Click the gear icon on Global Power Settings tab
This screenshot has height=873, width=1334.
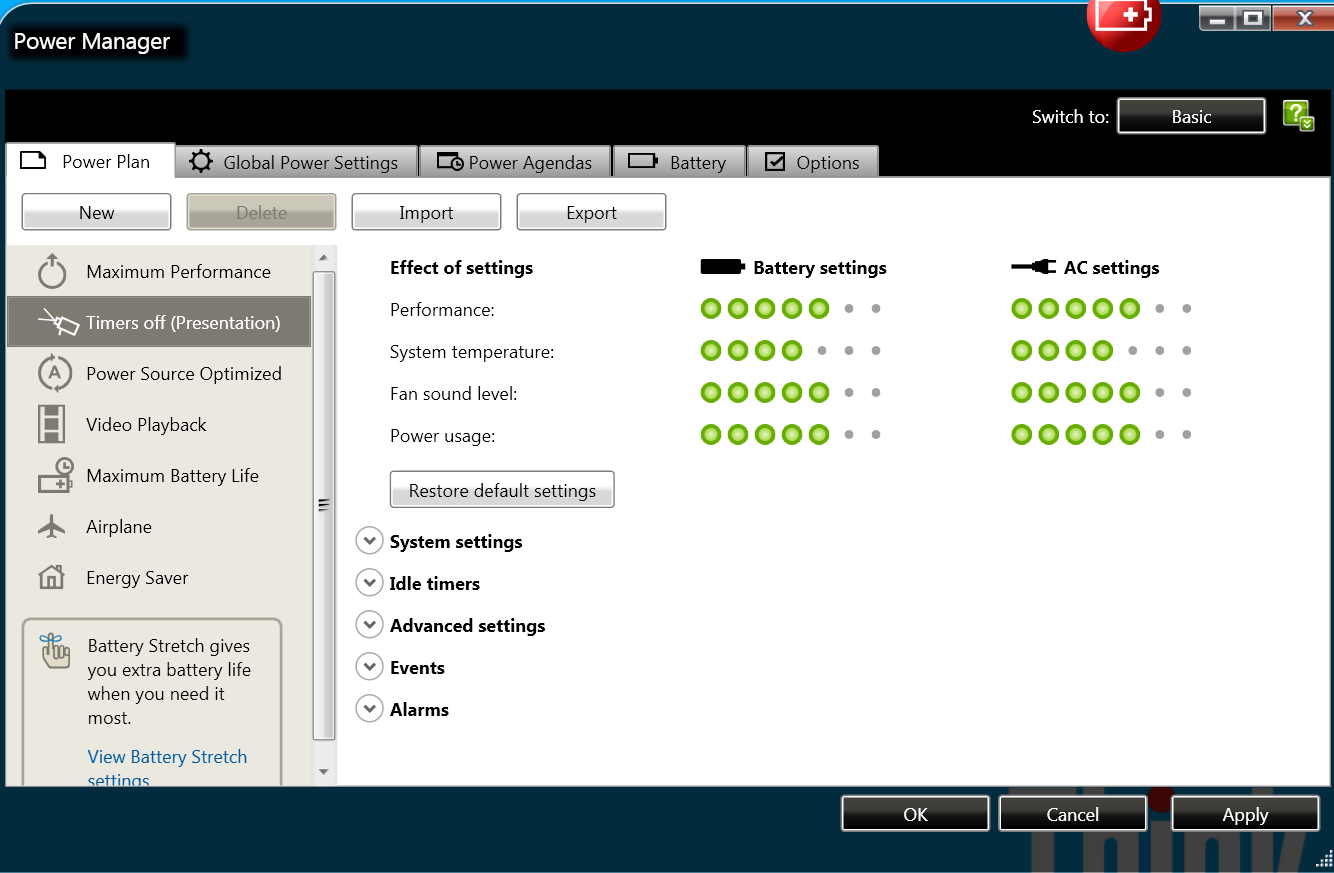click(201, 162)
